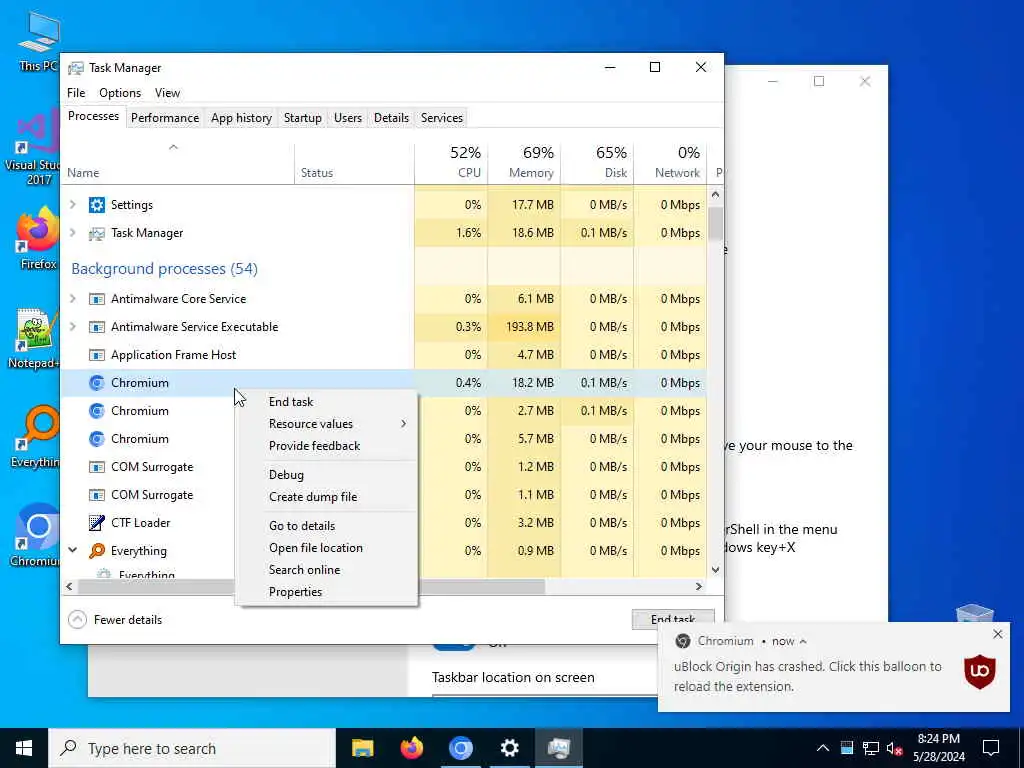Click the COM Surrogate 1.2 MB icon
The height and width of the screenshot is (768, 1024).
point(97,467)
